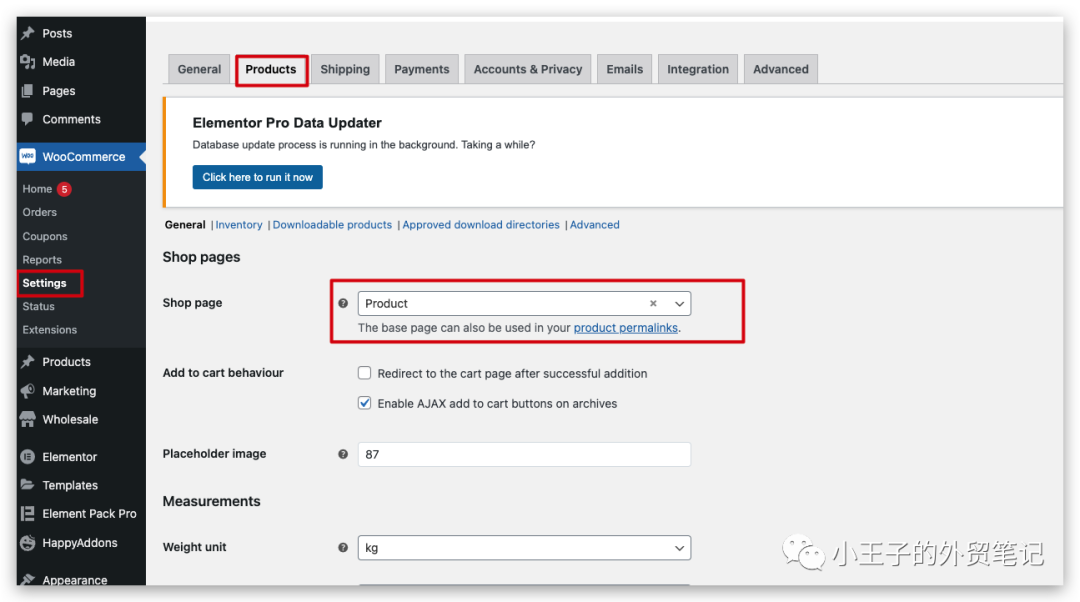Open the Integration tab

tap(698, 69)
